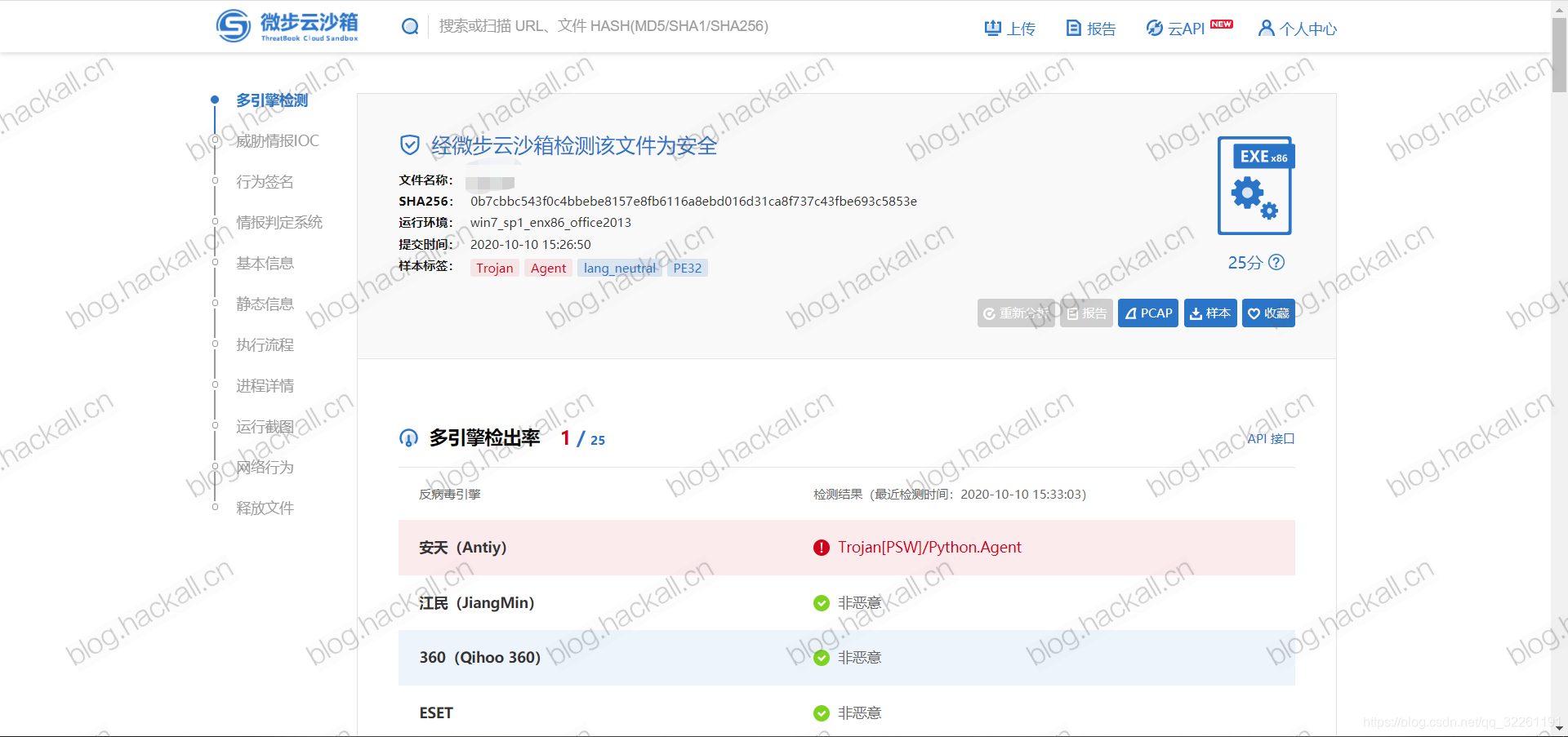Click the user profile icon

1266,29
